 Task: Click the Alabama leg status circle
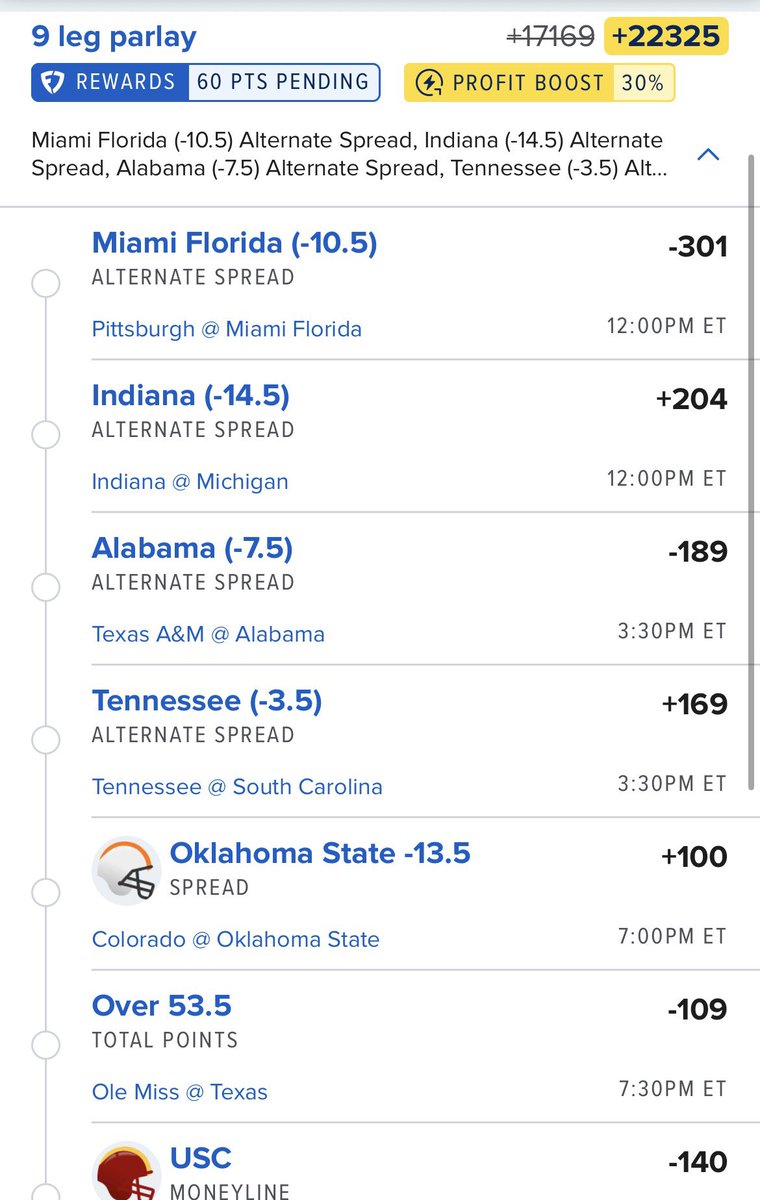[46, 588]
